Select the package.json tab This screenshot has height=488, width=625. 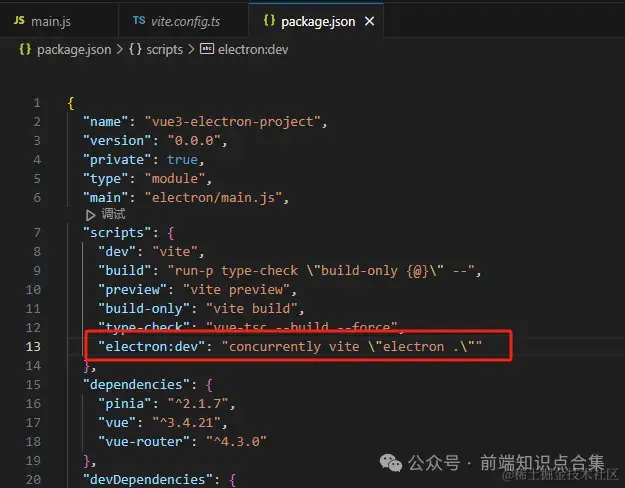click(x=316, y=21)
